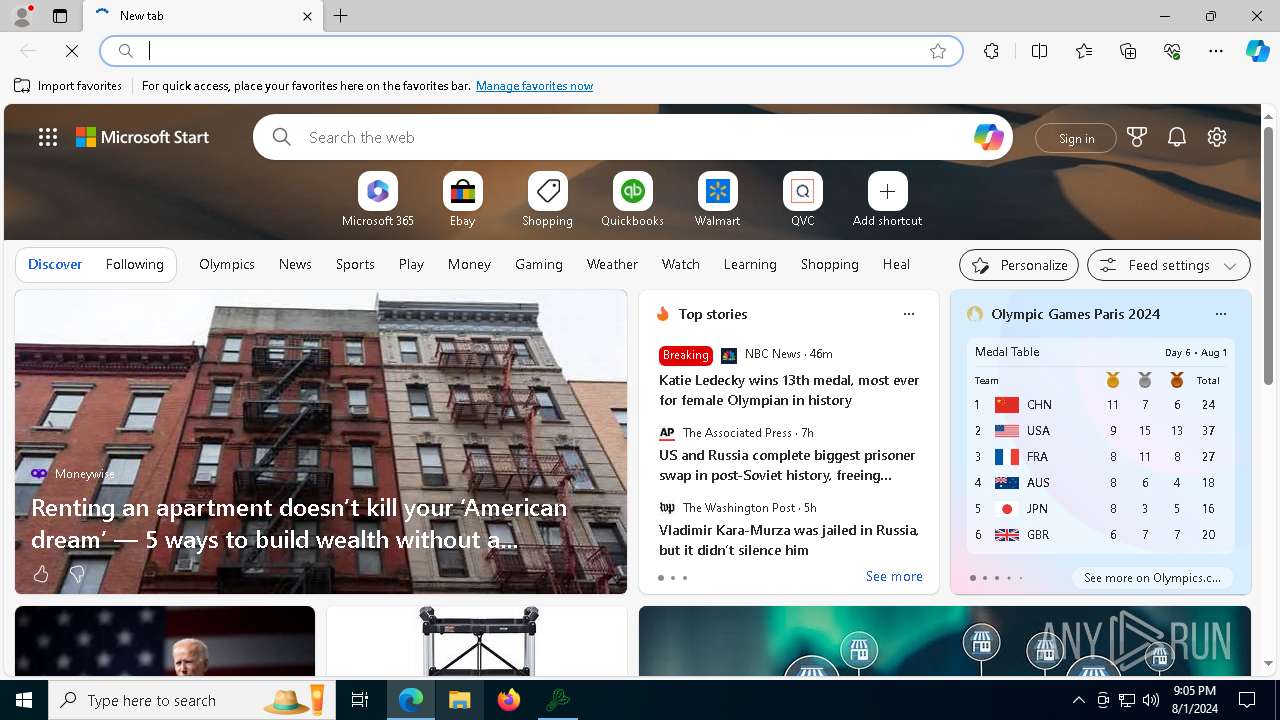Open Vladimir Kara-Murza story
Viewport: 1280px width, 720px height.
tap(789, 540)
